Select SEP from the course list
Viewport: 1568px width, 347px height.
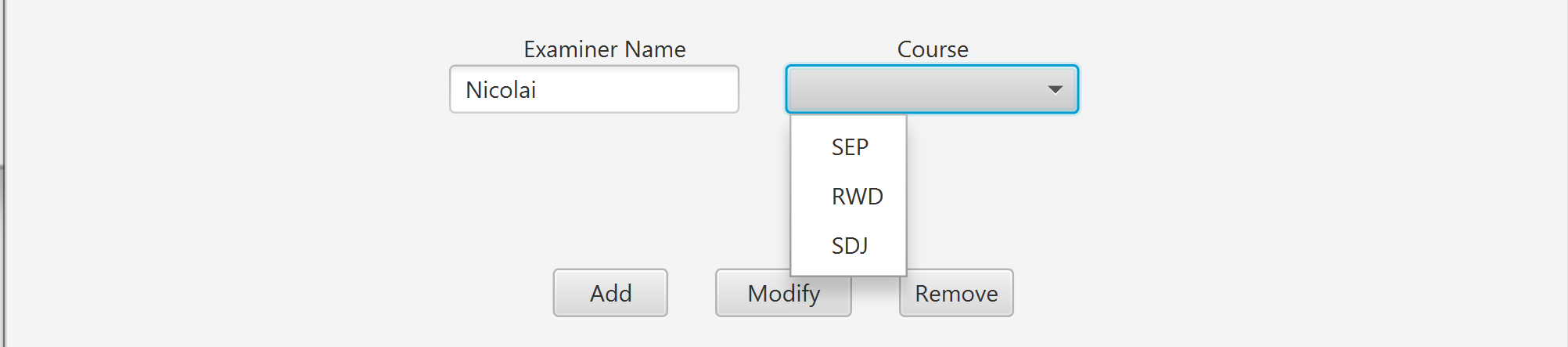(x=850, y=147)
